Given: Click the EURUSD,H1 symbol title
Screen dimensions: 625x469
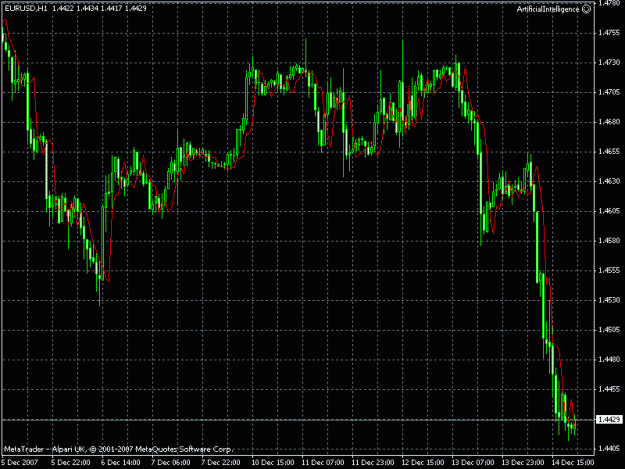Looking at the screenshot, I should [26, 8].
